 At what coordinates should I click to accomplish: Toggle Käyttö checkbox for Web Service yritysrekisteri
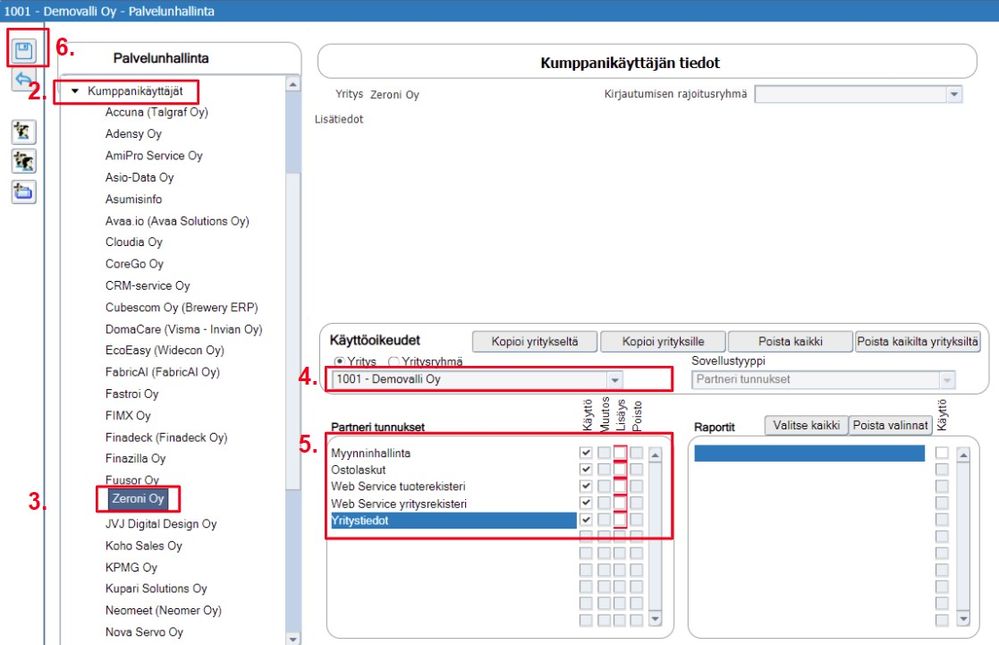pyautogui.click(x=586, y=503)
